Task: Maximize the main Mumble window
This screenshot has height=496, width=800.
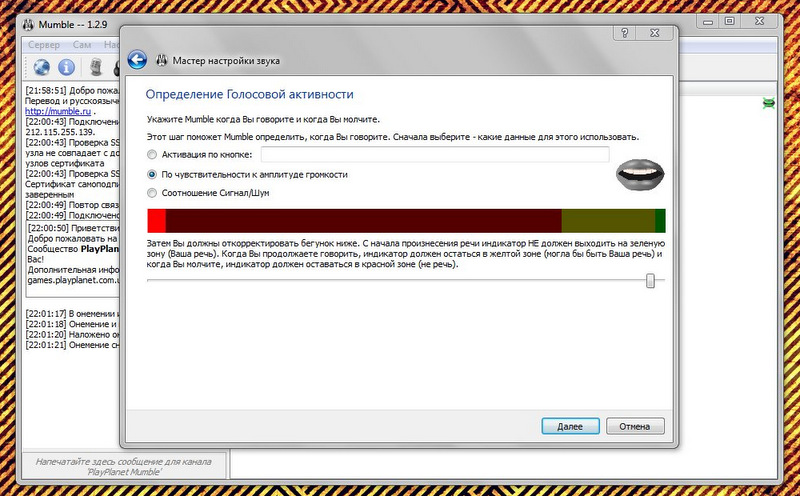Action: pos(730,21)
